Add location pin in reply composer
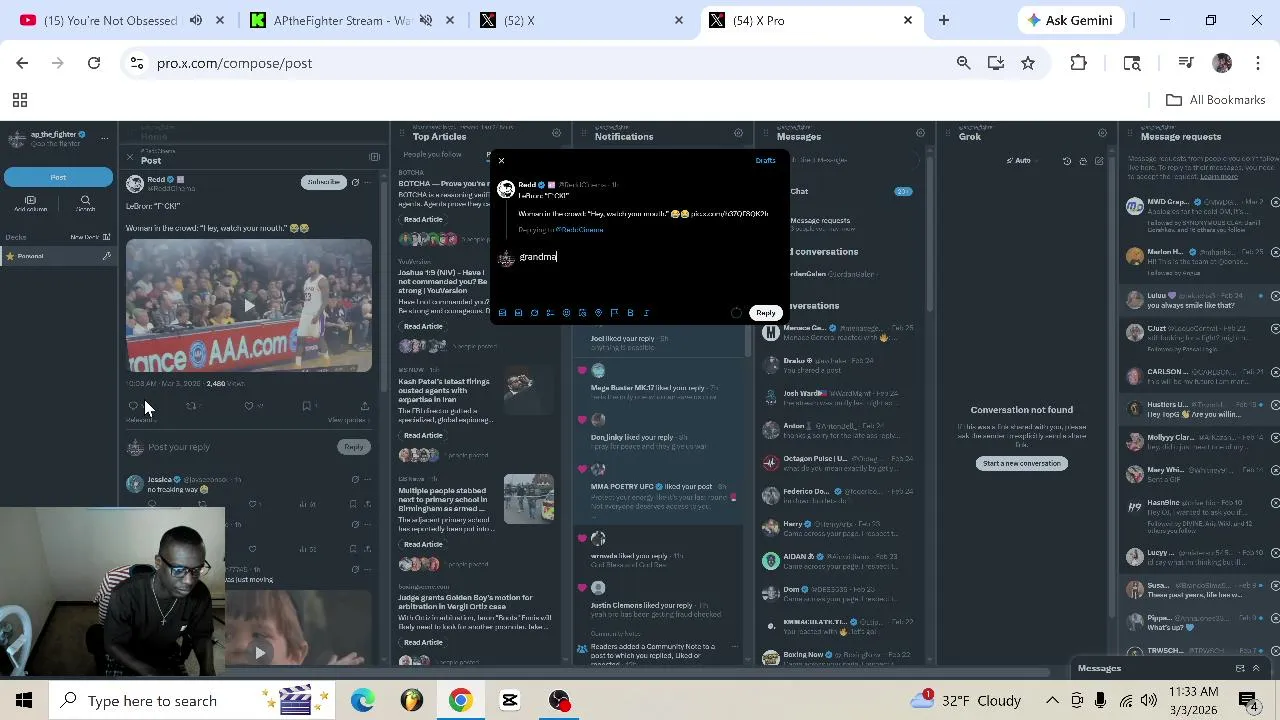Screen dimensions: 1280x720 point(598,313)
